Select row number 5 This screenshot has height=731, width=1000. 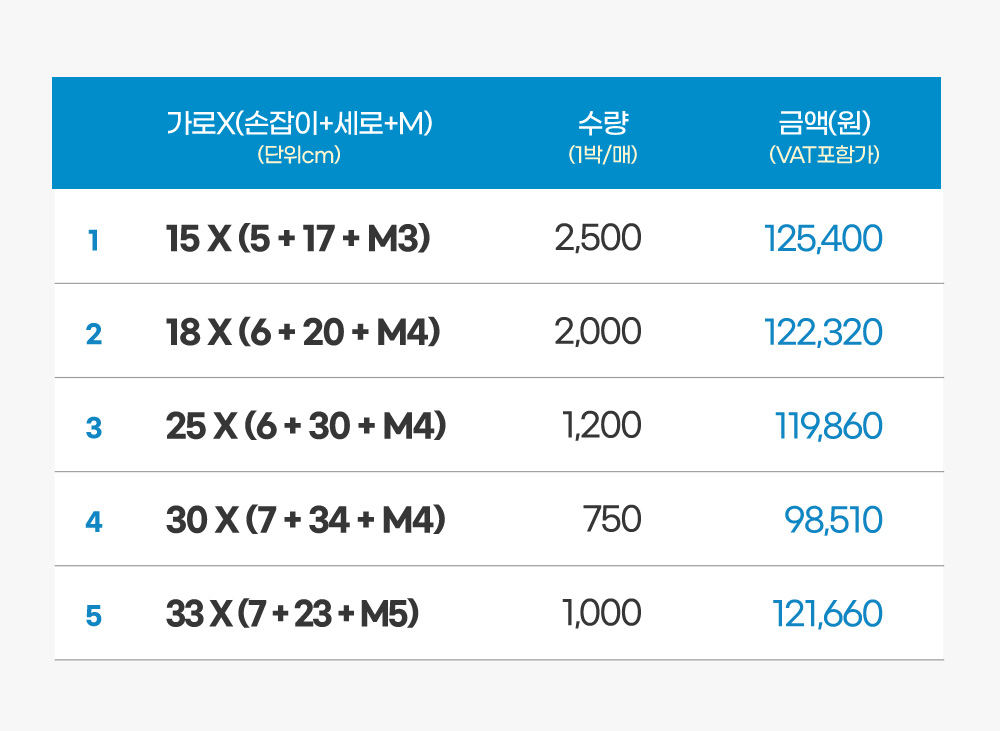93,616
